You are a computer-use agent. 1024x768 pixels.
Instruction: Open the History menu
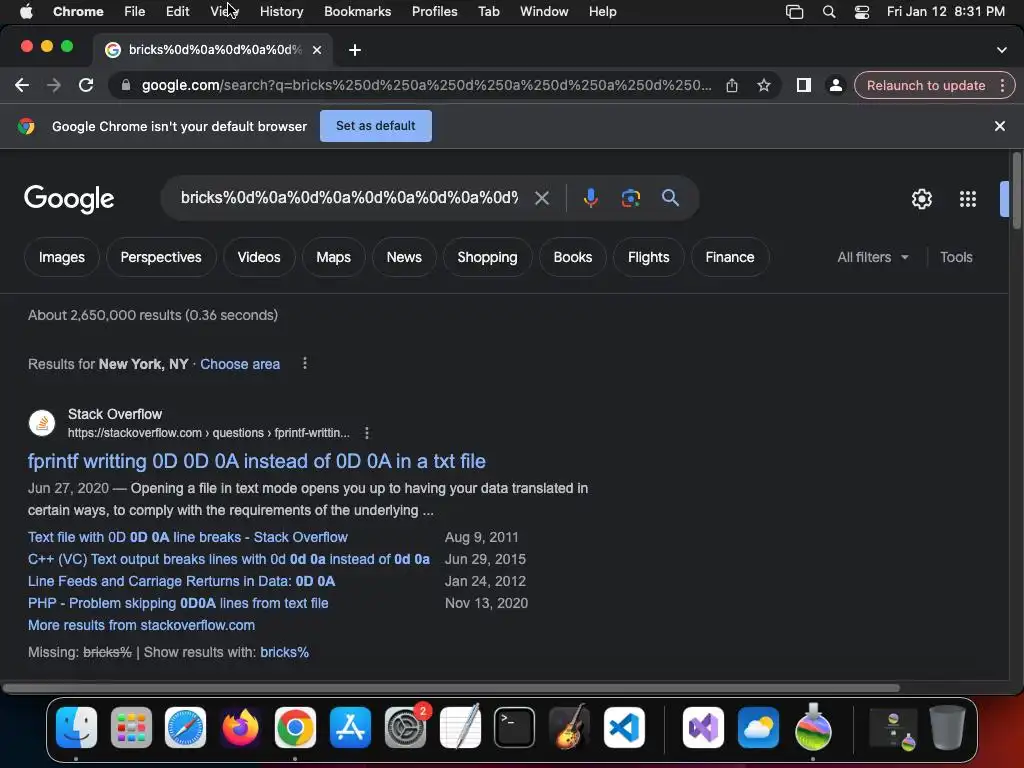(x=281, y=12)
